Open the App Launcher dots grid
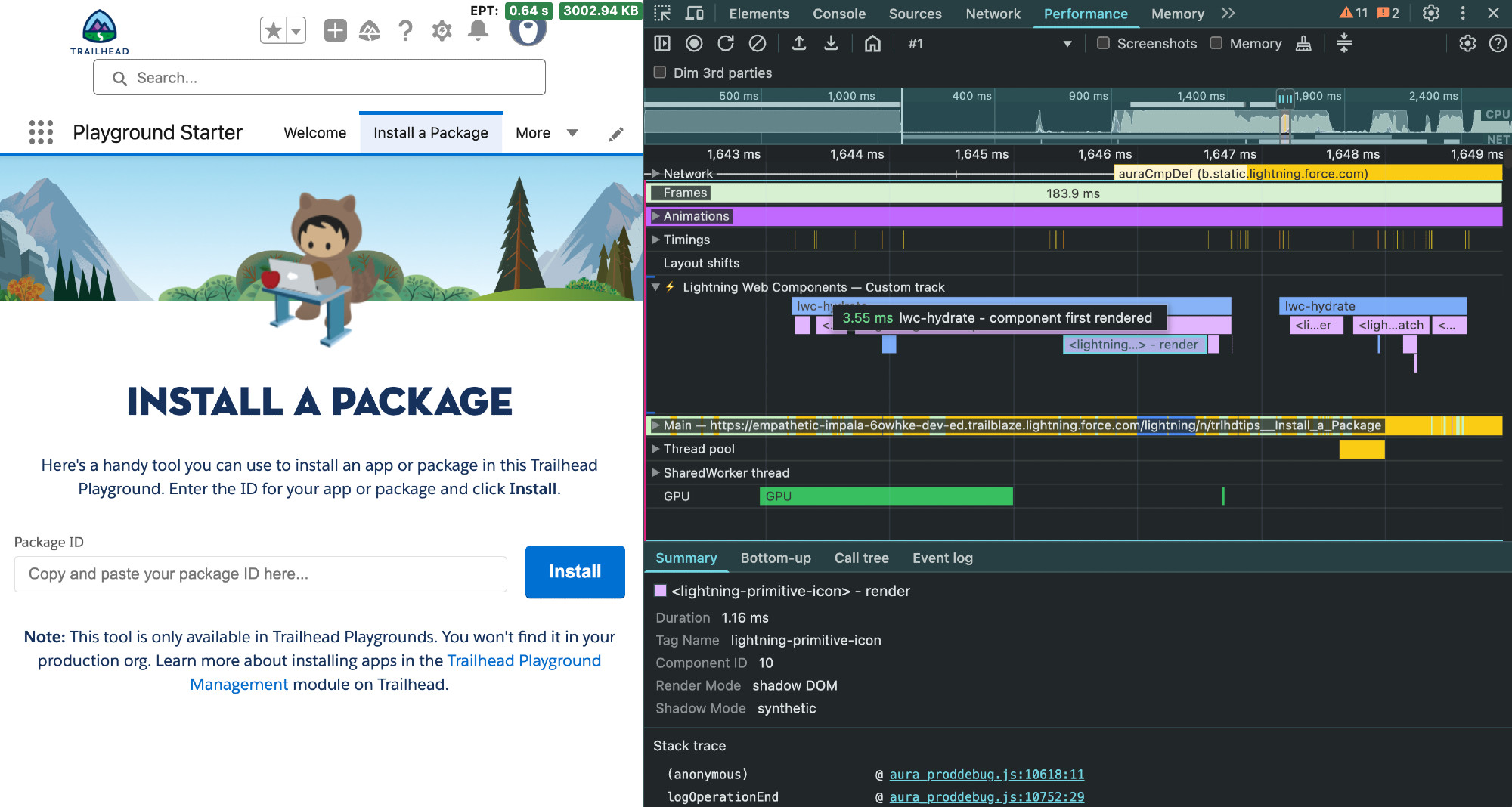Screen dimensions: 1512x807 41,132
